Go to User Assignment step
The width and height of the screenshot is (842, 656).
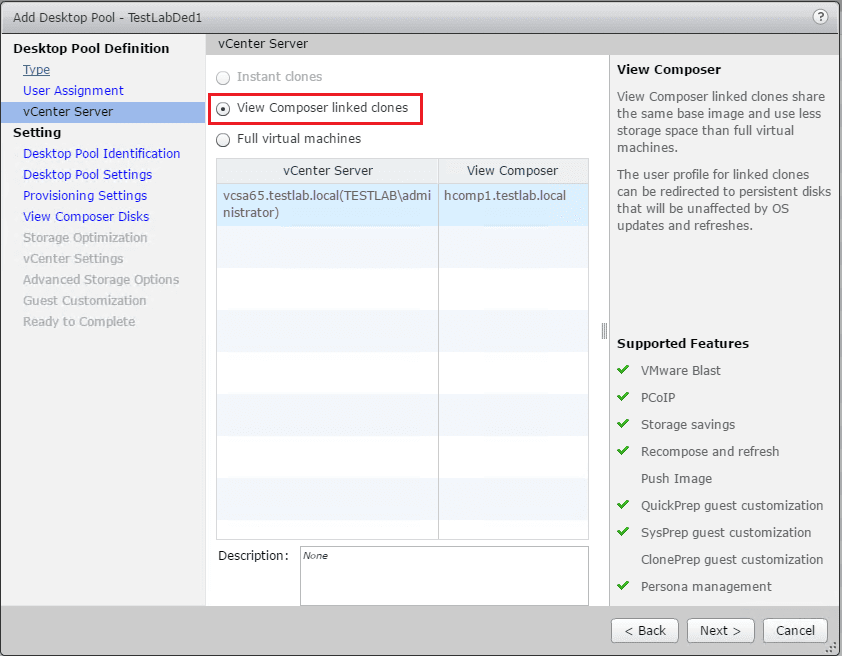(x=73, y=91)
